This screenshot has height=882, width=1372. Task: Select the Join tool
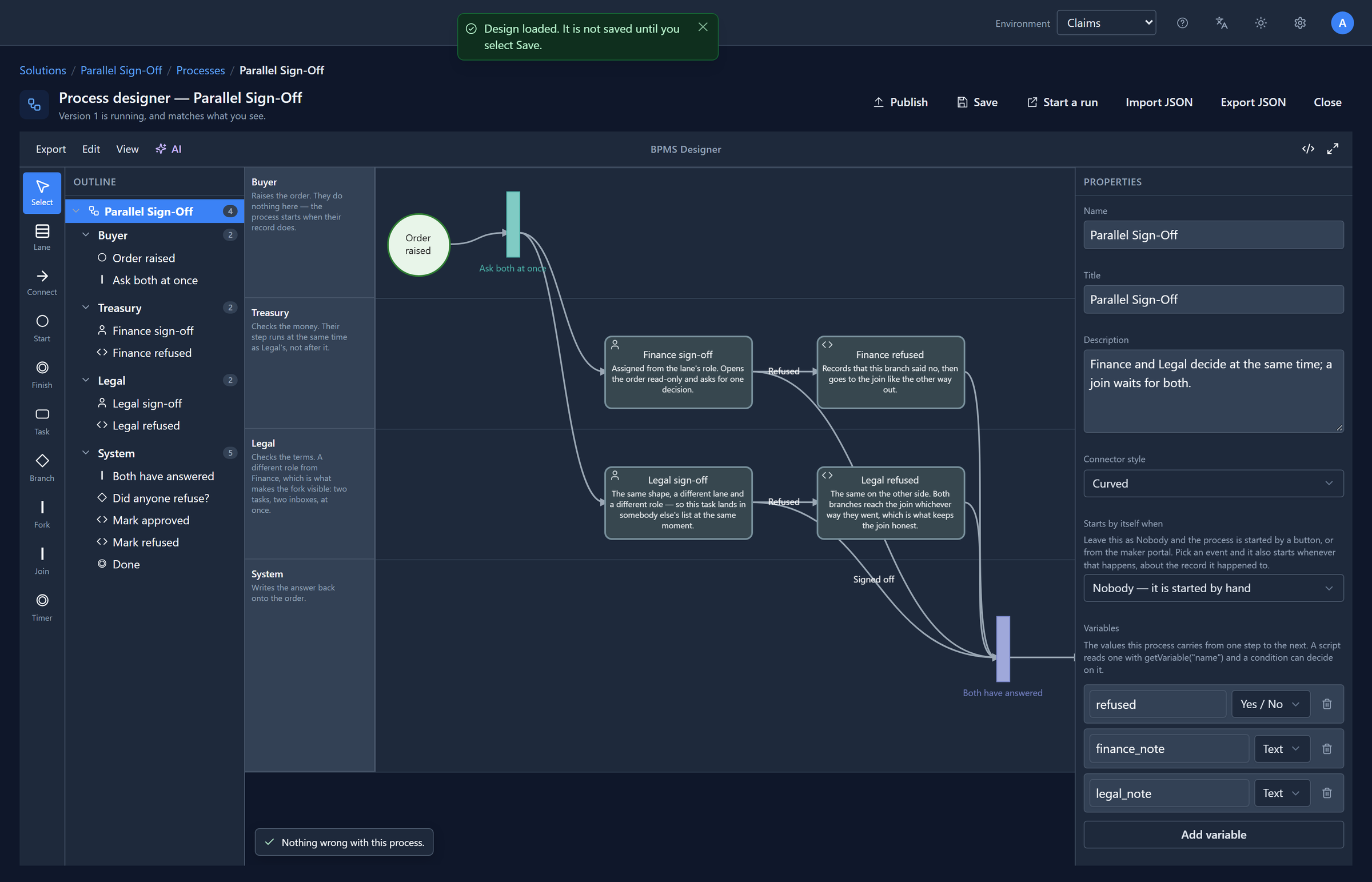[x=42, y=561]
